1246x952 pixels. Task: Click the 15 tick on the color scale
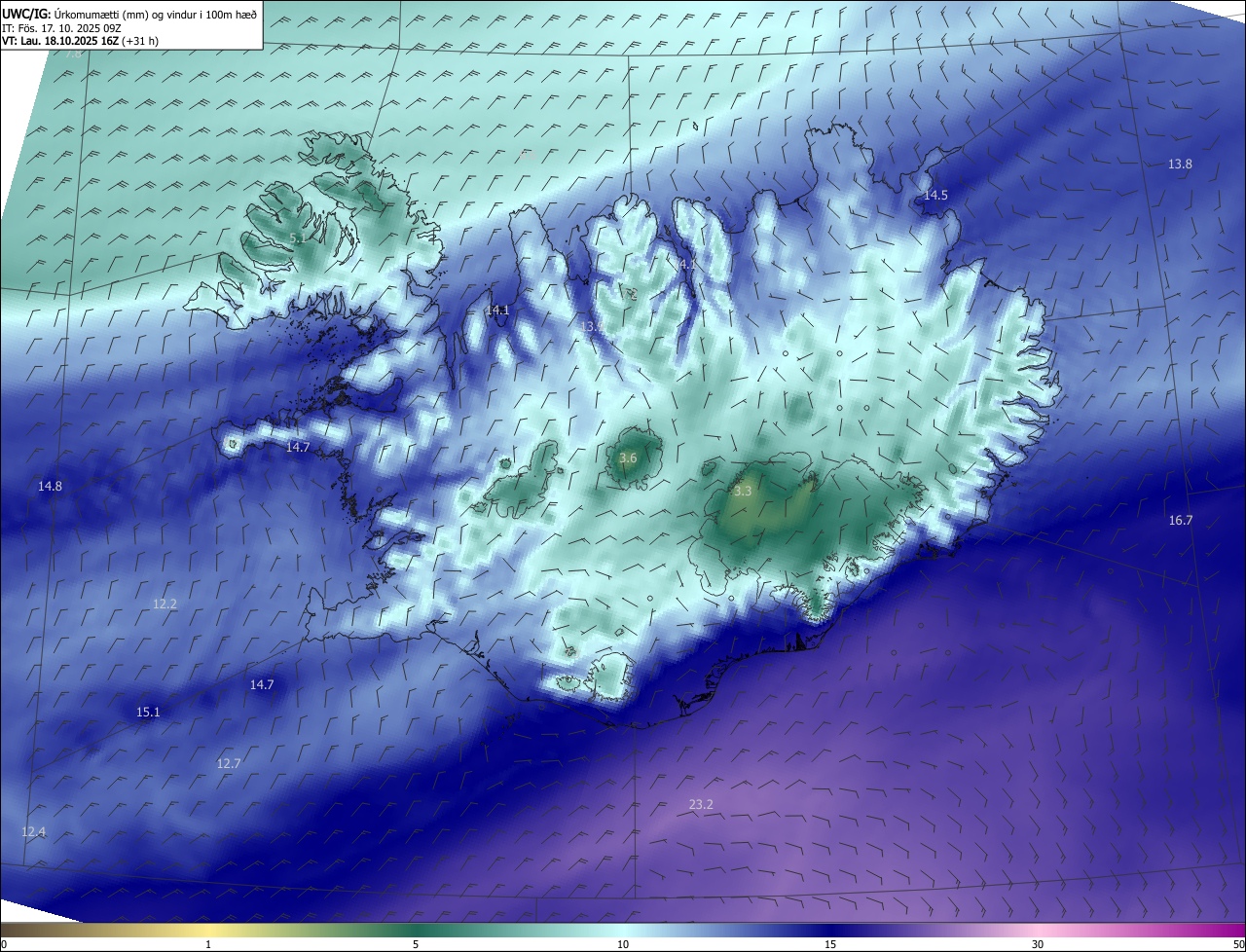point(830,944)
